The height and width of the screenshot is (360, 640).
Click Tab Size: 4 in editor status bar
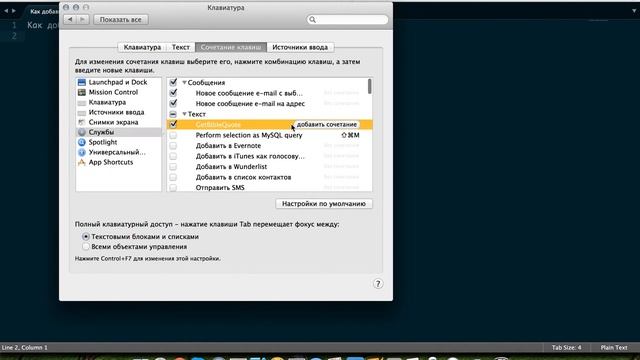(567, 348)
